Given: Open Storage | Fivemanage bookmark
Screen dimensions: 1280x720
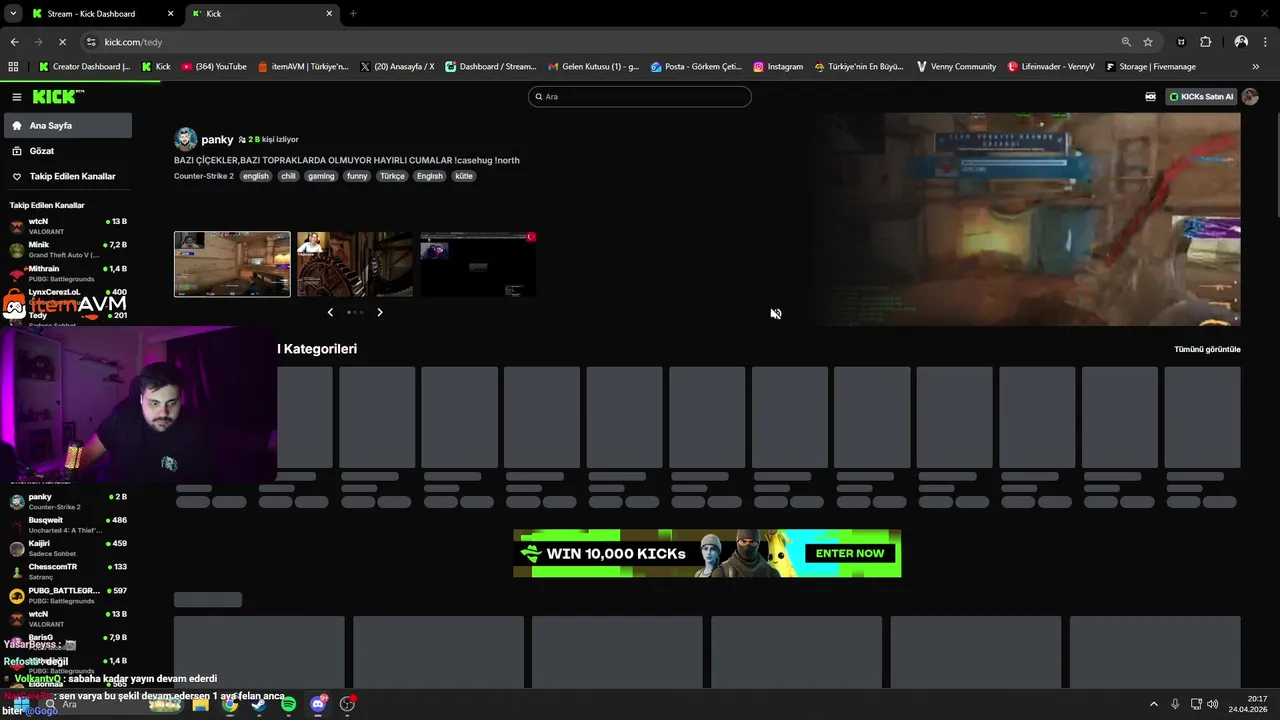Looking at the screenshot, I should (1150, 67).
